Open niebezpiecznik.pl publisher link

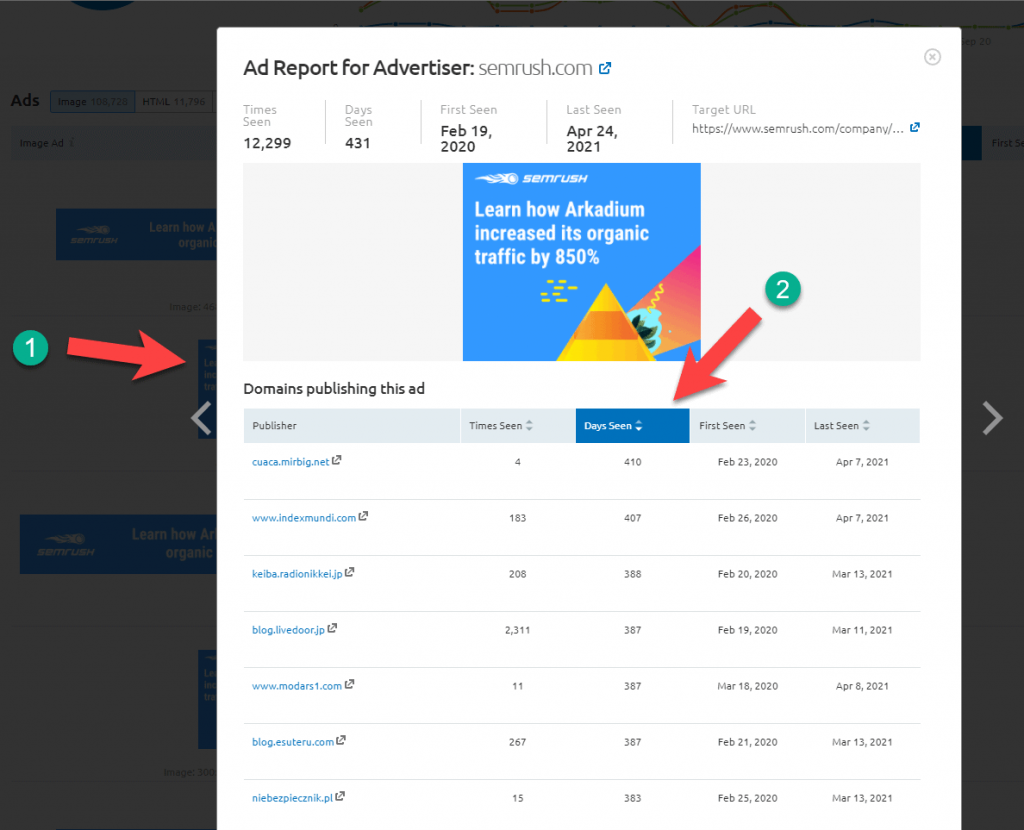(x=292, y=798)
